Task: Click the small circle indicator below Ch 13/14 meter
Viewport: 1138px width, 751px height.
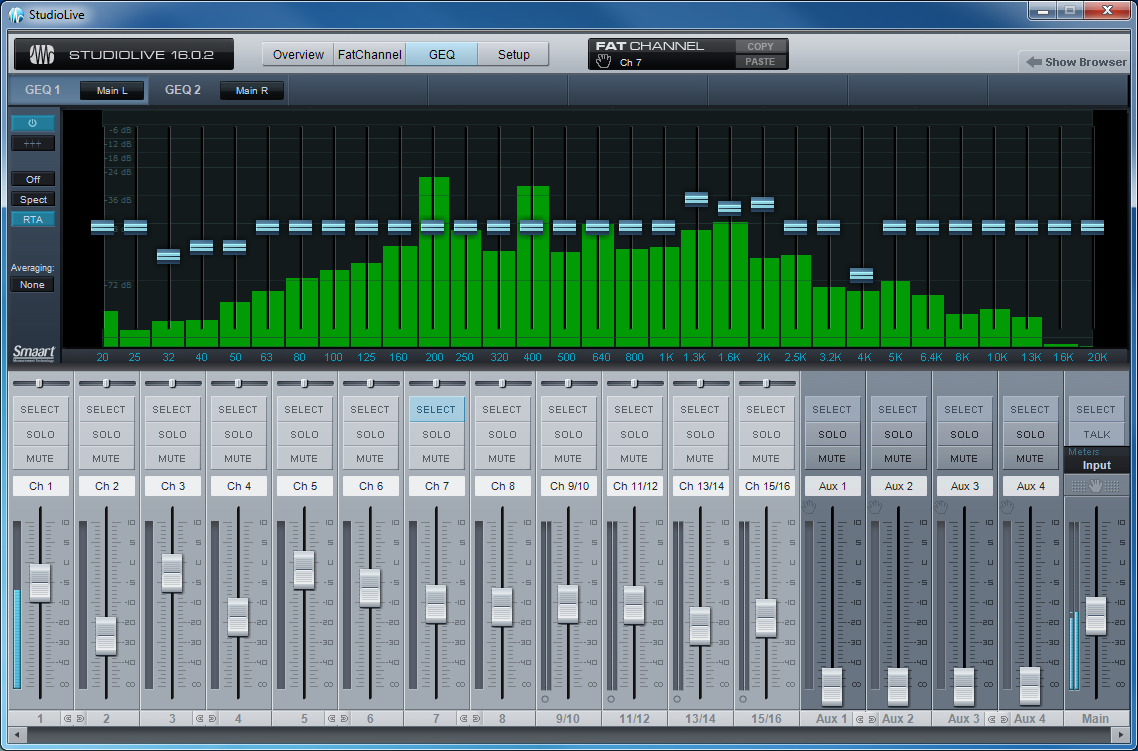Action: coord(677,699)
